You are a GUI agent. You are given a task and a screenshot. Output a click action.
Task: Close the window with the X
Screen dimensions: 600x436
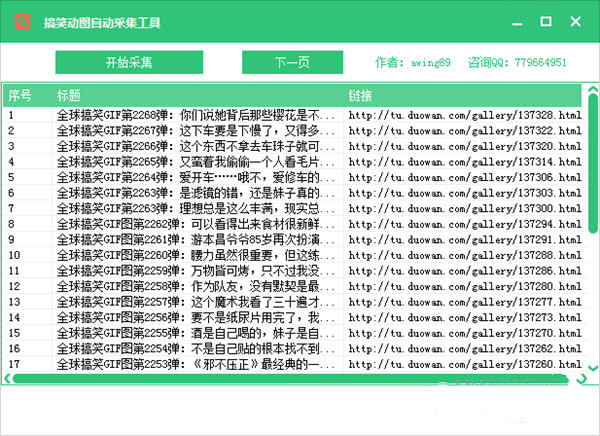[576, 21]
